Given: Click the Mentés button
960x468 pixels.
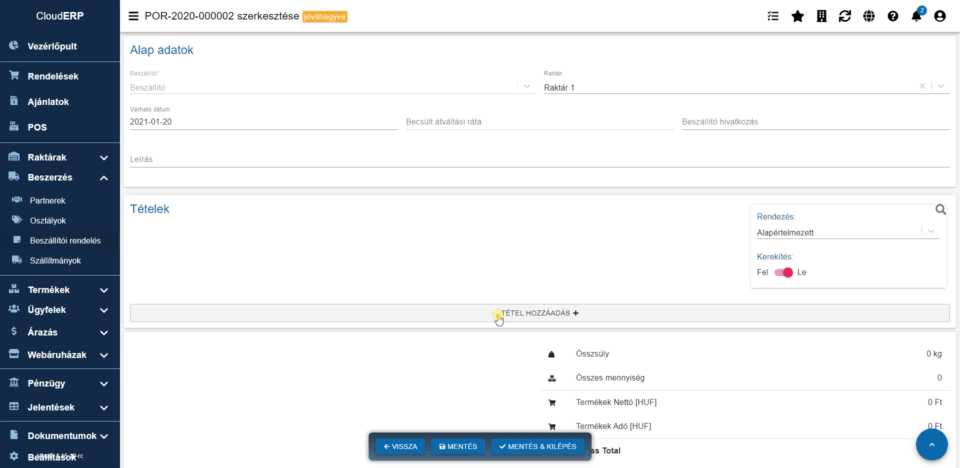Looking at the screenshot, I should [458, 447].
